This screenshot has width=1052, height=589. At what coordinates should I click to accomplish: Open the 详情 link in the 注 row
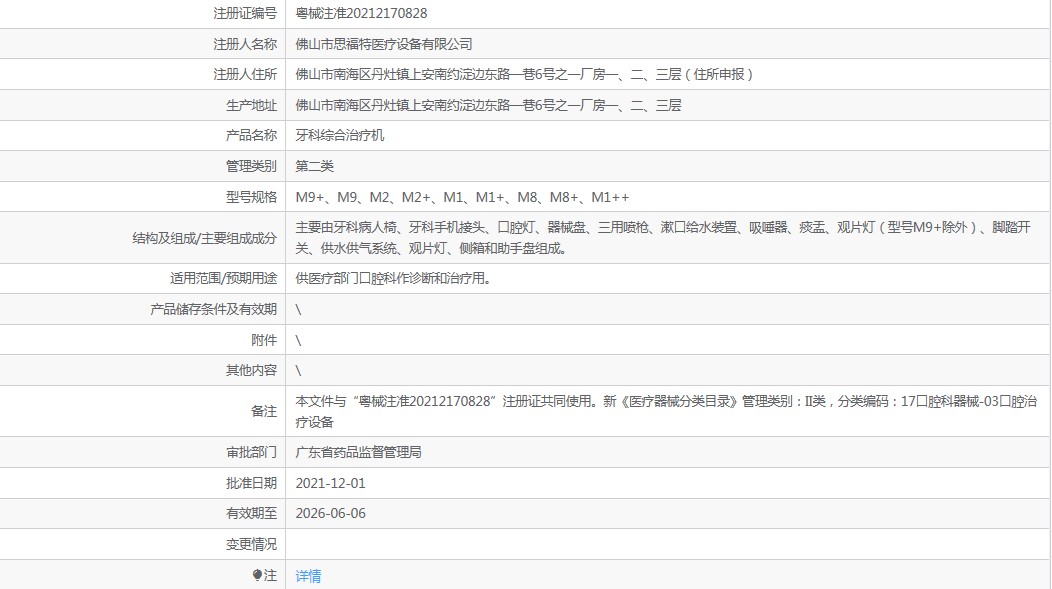point(308,576)
